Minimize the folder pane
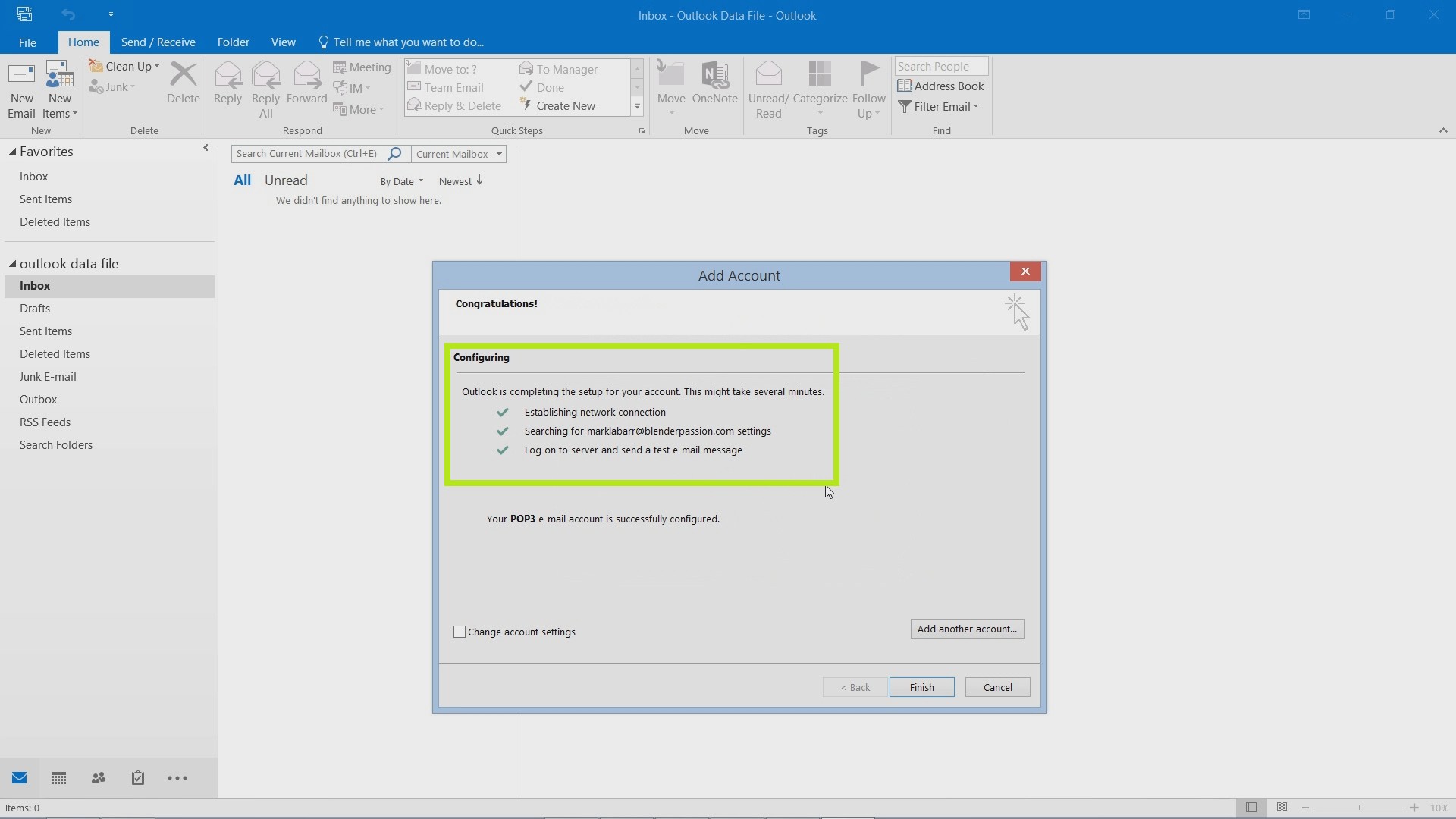Screen dimensions: 1456x819 coord(206,148)
